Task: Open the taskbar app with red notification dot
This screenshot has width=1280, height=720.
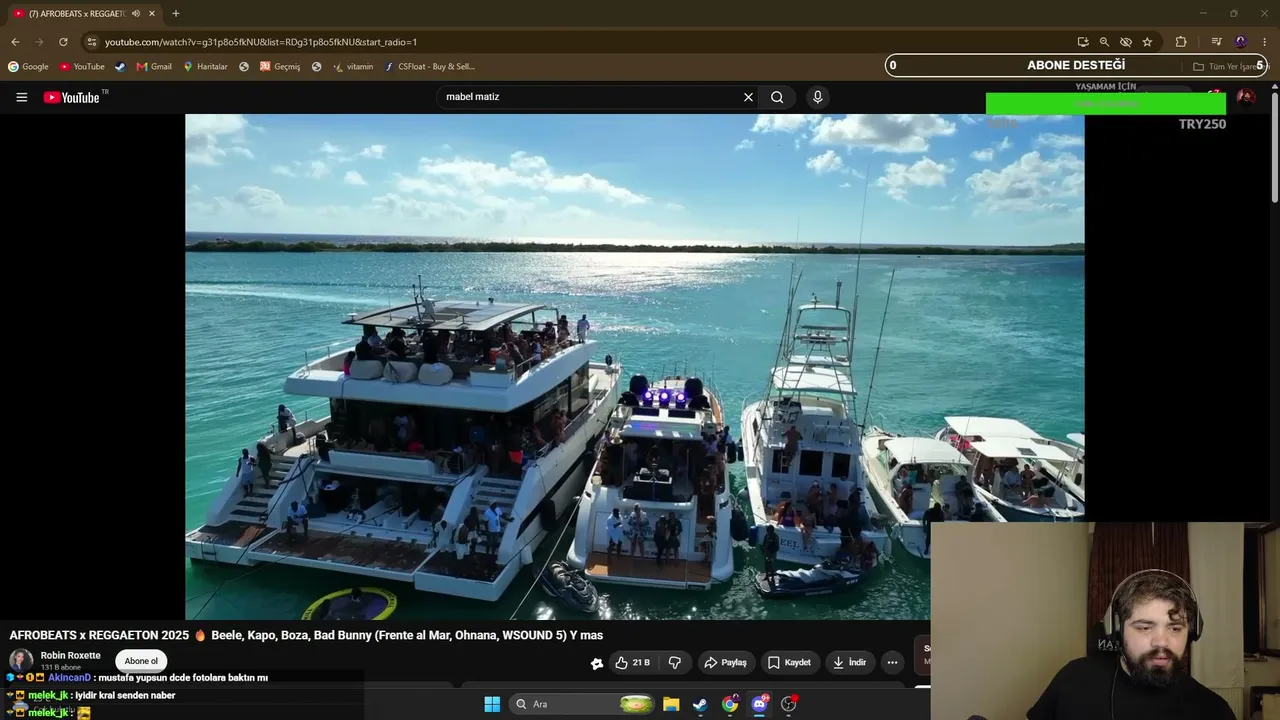Action: tap(789, 704)
